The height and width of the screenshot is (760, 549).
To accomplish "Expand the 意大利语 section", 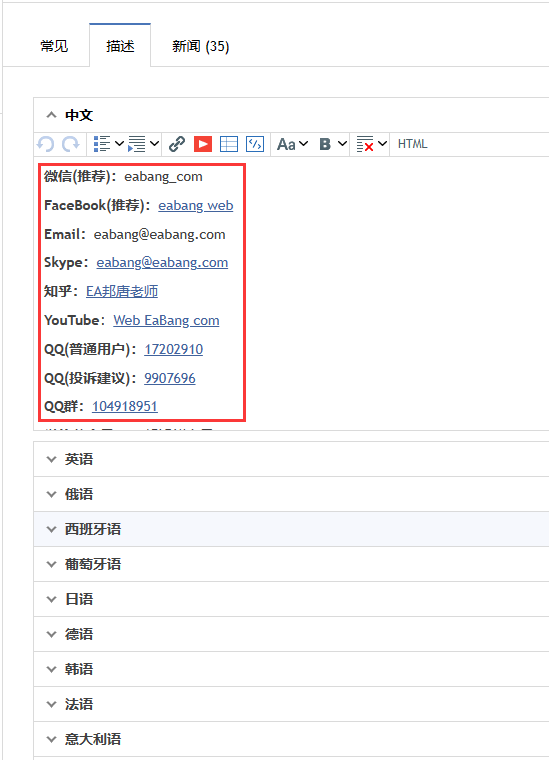I will 291,739.
